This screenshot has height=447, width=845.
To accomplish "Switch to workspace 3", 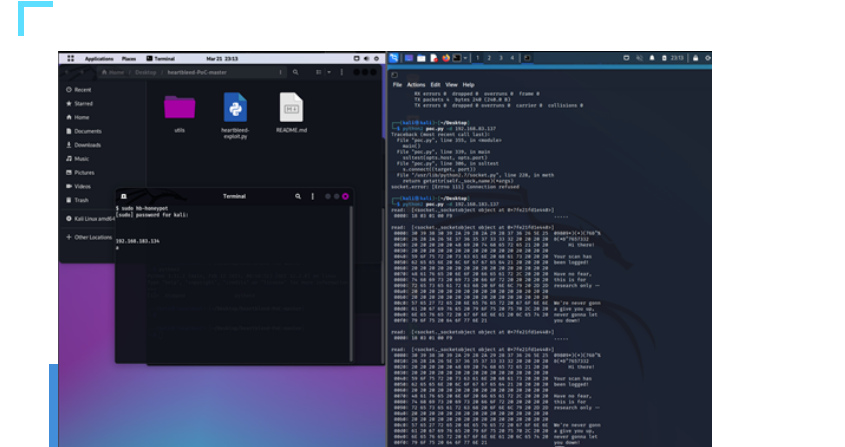I will 501,58.
